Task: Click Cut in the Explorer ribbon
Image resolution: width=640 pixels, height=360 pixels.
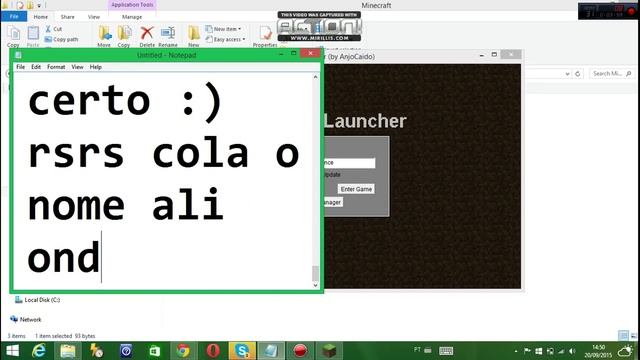Action: click(x=53, y=29)
